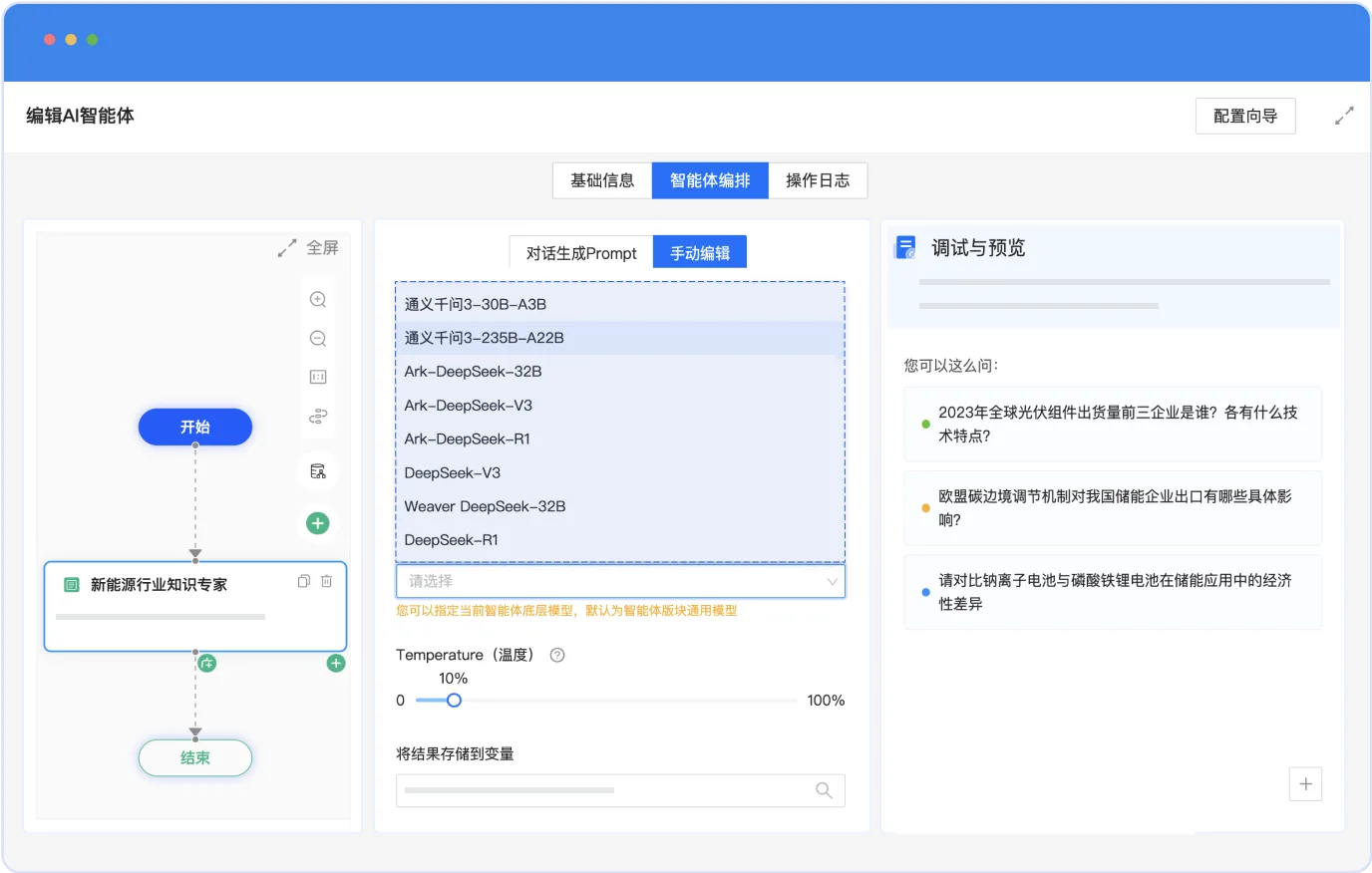Select the 开始 start node
This screenshot has width=1372, height=873.
pos(195,427)
